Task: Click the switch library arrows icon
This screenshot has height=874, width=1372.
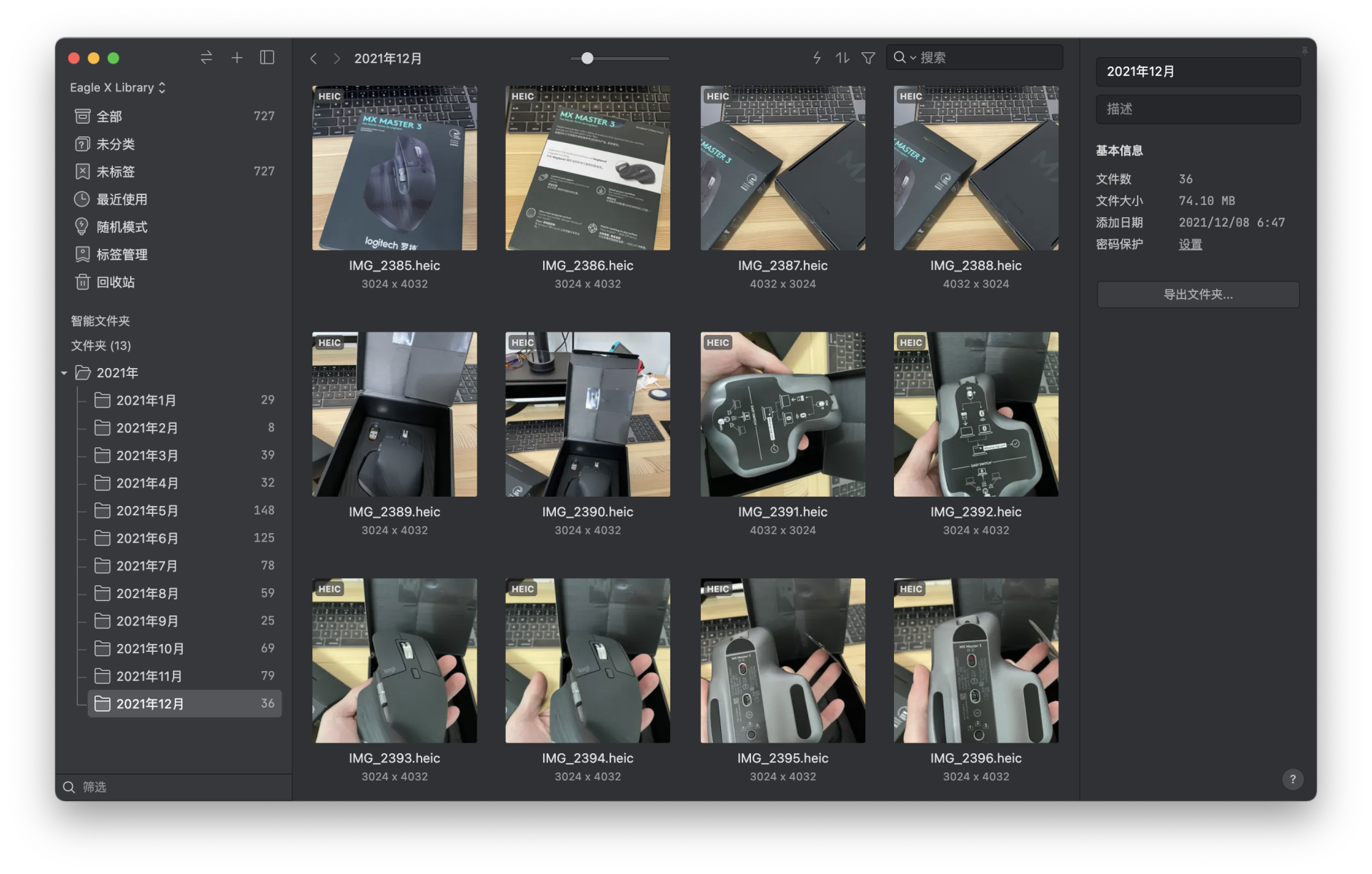Action: [x=207, y=57]
